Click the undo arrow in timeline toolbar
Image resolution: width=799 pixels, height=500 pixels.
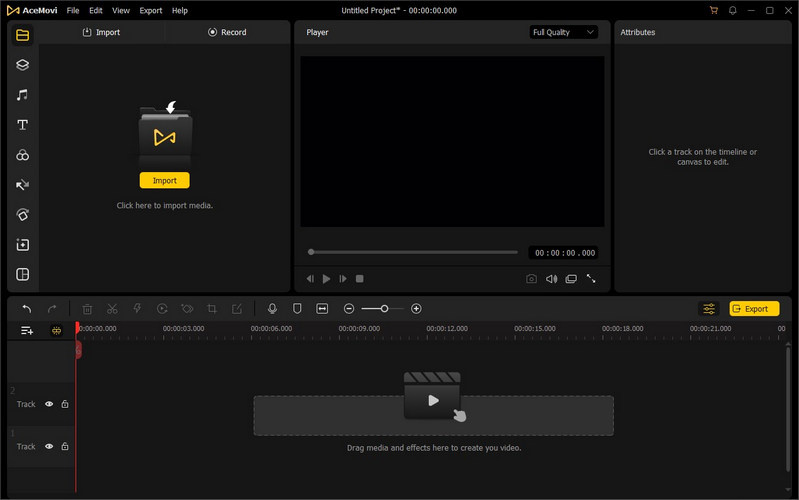27,309
